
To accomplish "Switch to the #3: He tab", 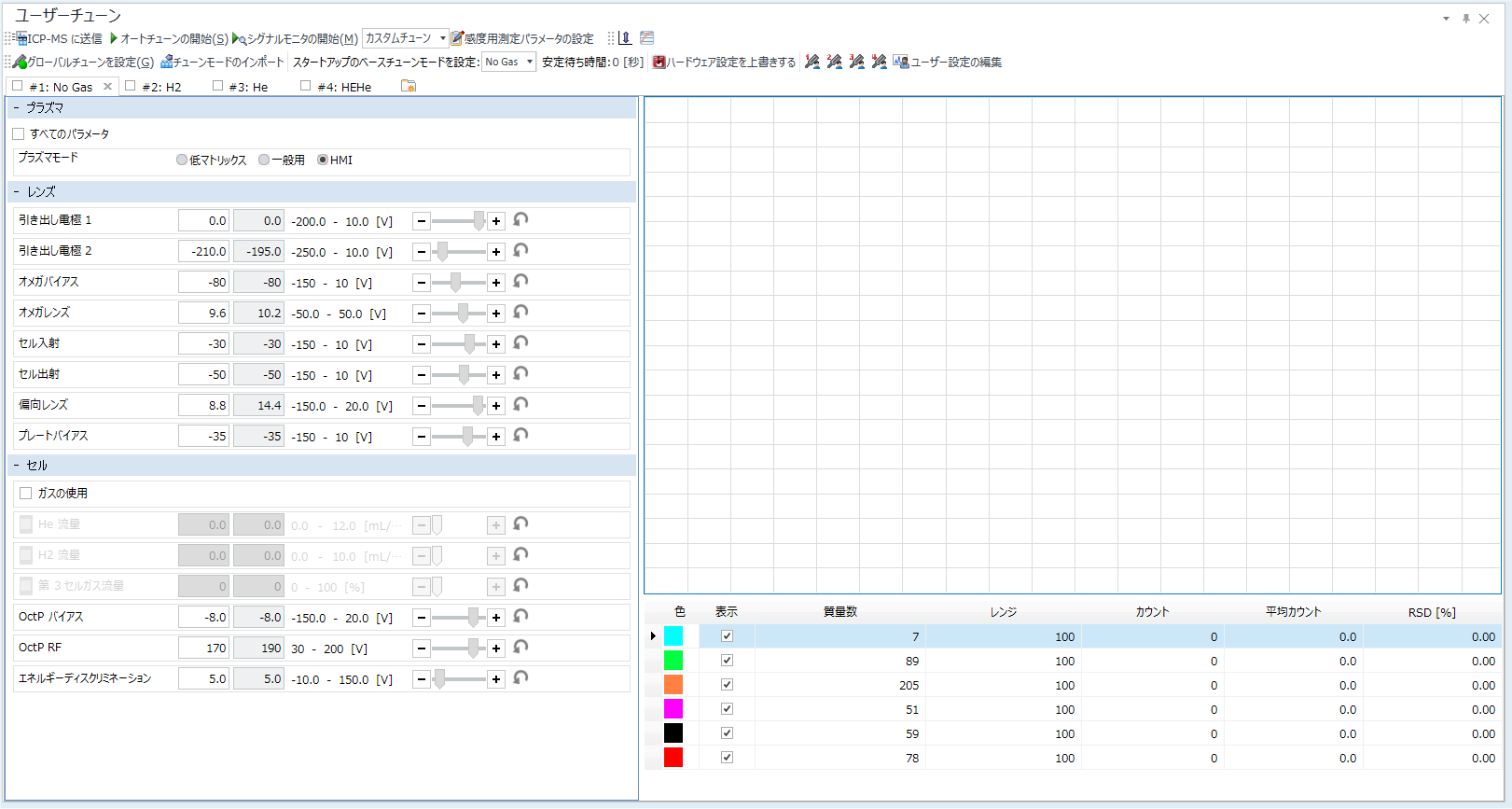I will [x=248, y=87].
